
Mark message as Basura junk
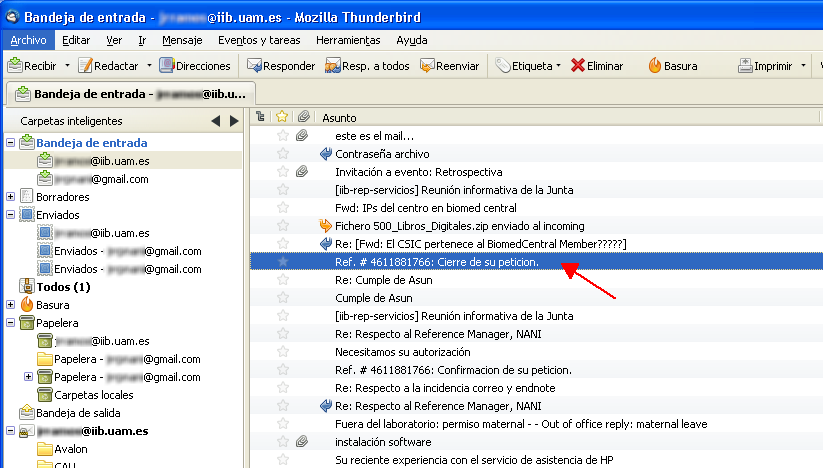[x=672, y=66]
